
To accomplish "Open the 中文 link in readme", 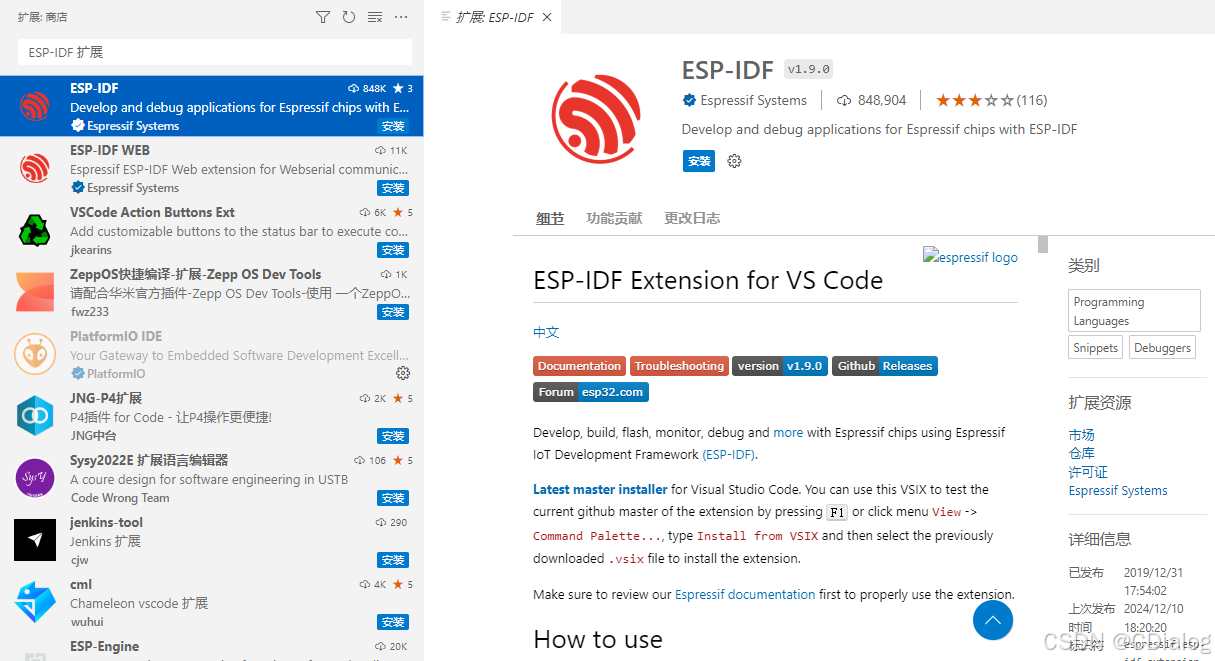I will click(x=546, y=332).
